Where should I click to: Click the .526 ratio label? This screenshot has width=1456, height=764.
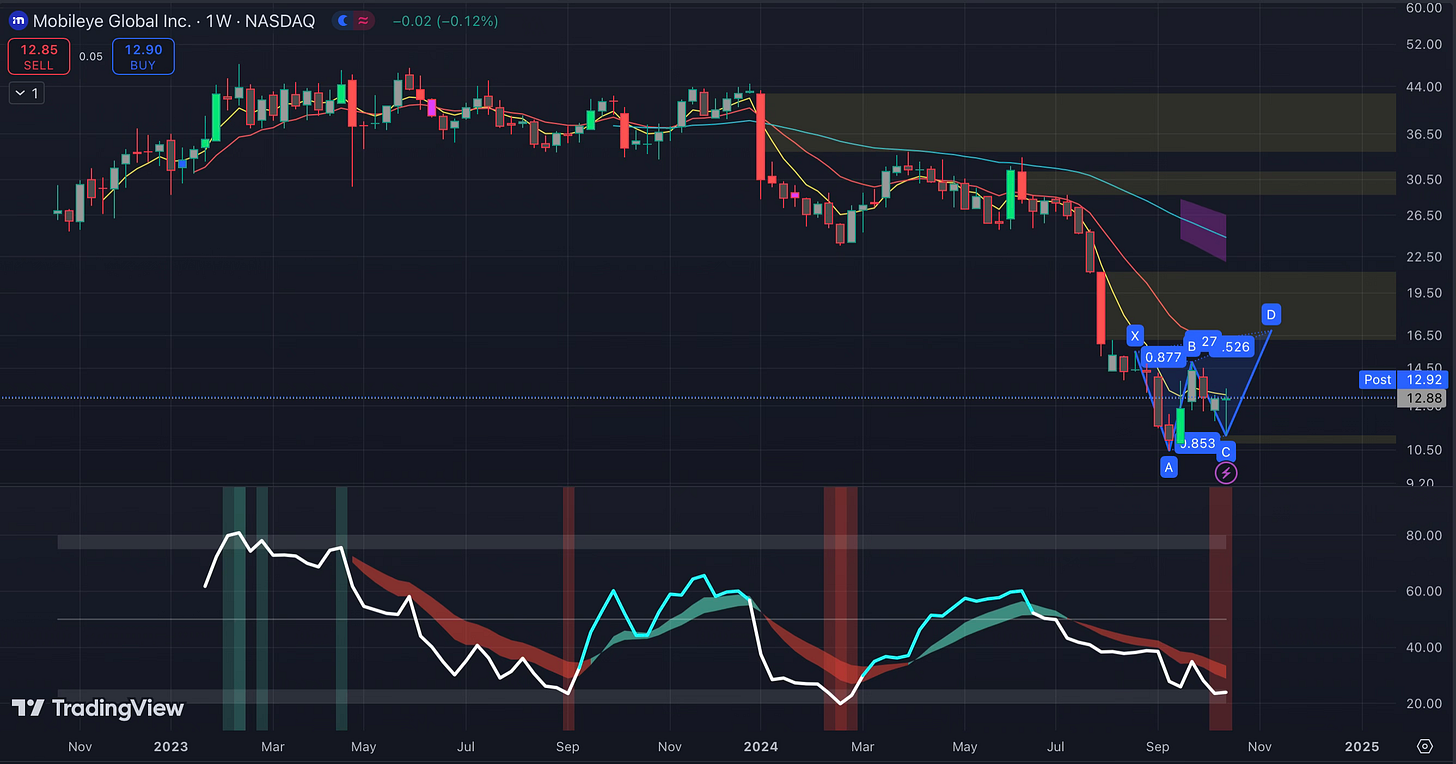[x=1236, y=347]
